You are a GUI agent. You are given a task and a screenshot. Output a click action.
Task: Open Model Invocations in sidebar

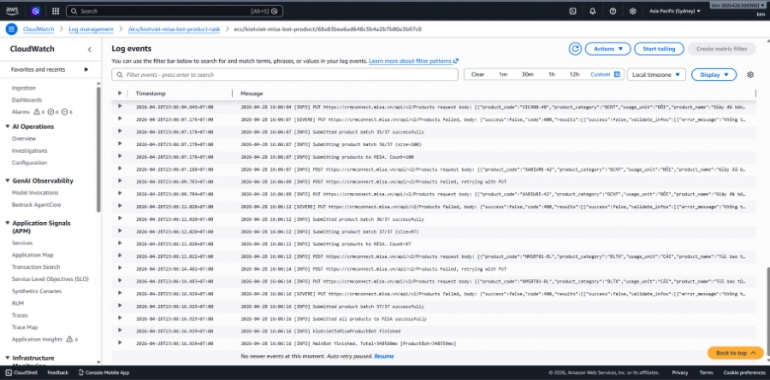coord(35,192)
